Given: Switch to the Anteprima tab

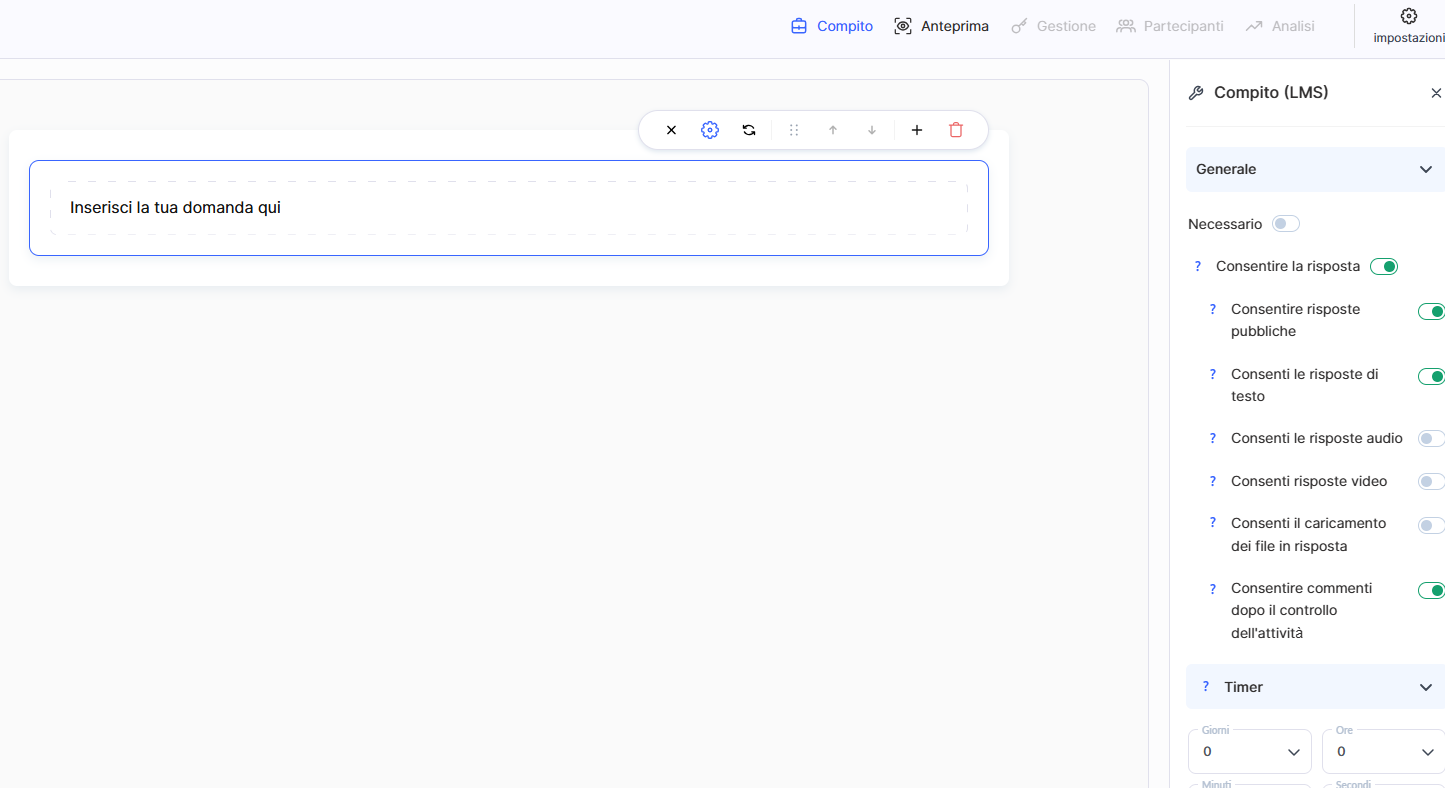Looking at the screenshot, I should tap(941, 26).
